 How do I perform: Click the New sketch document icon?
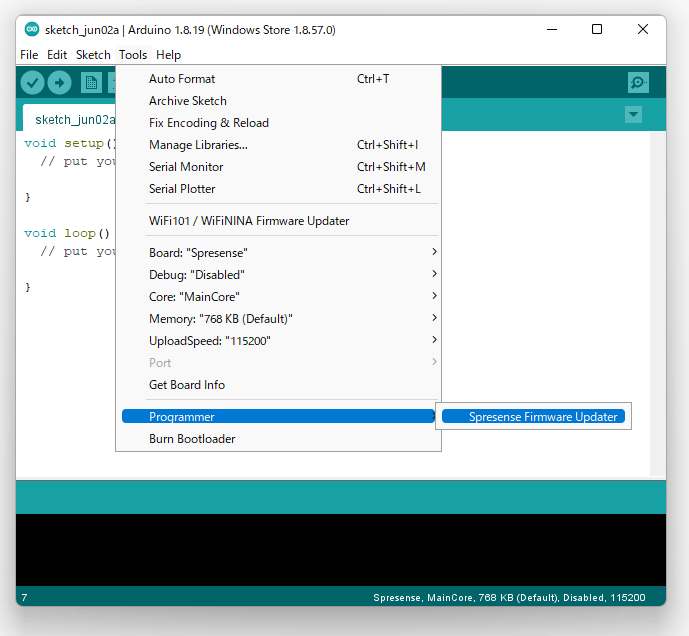click(91, 83)
